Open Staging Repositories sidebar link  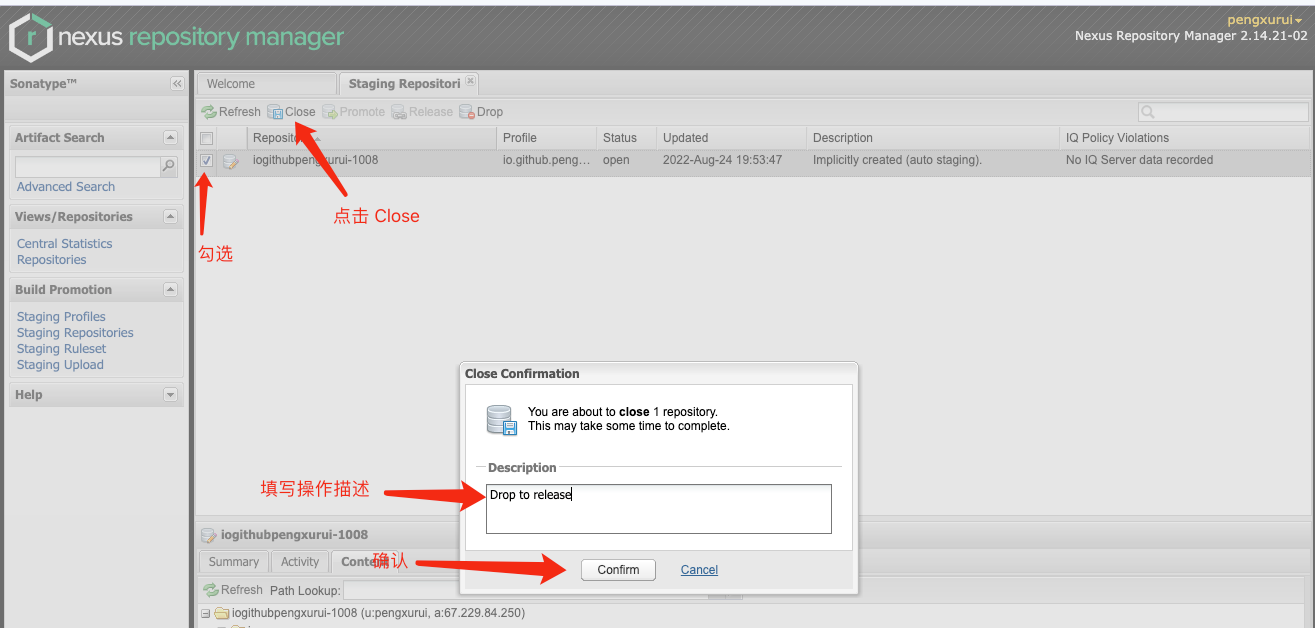(x=75, y=333)
